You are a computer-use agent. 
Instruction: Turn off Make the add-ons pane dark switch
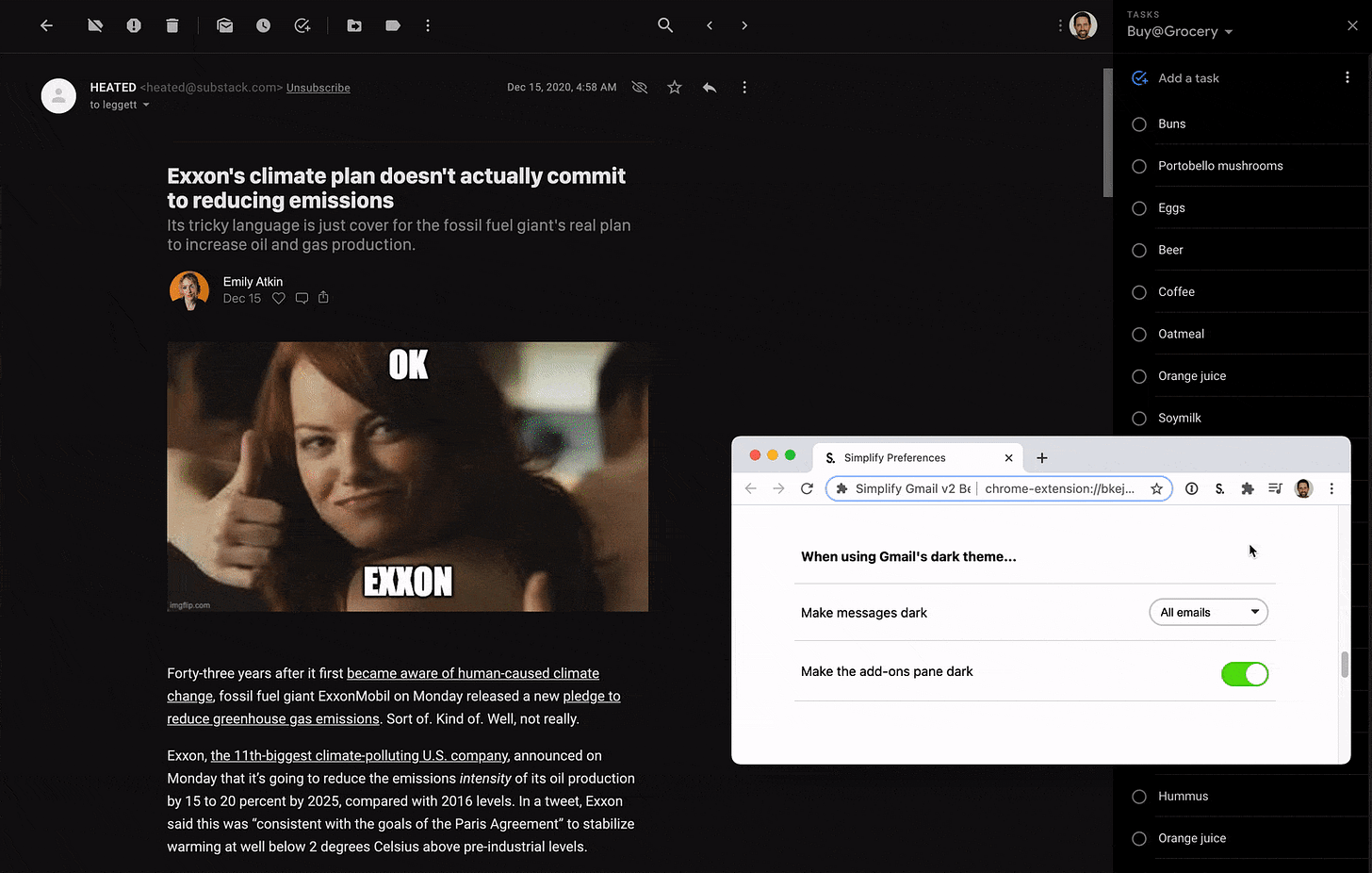click(1245, 673)
